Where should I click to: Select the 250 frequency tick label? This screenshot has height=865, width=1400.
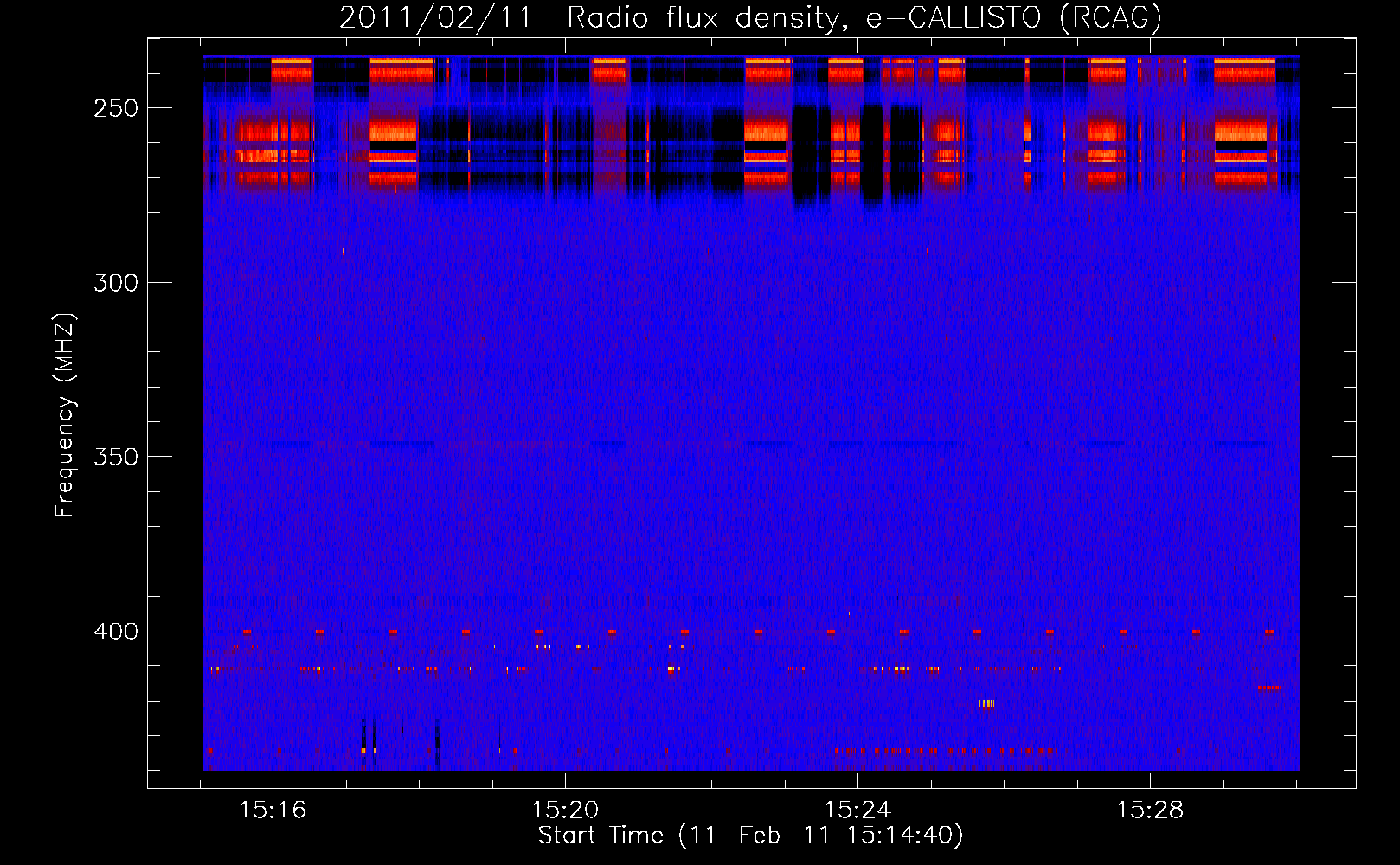click(x=116, y=108)
